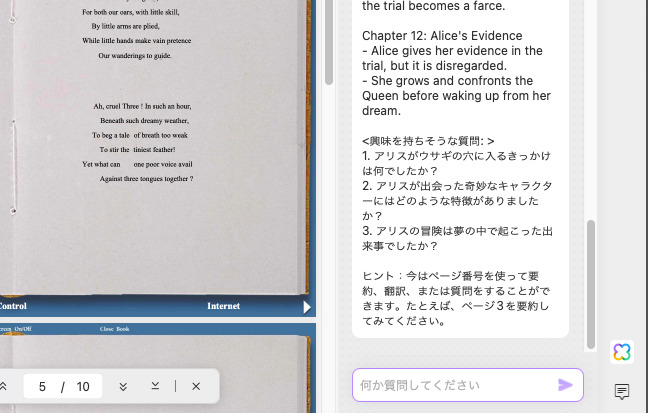
Task: Click the poem line "Against three tongues together ?"
Action: click(x=146, y=179)
